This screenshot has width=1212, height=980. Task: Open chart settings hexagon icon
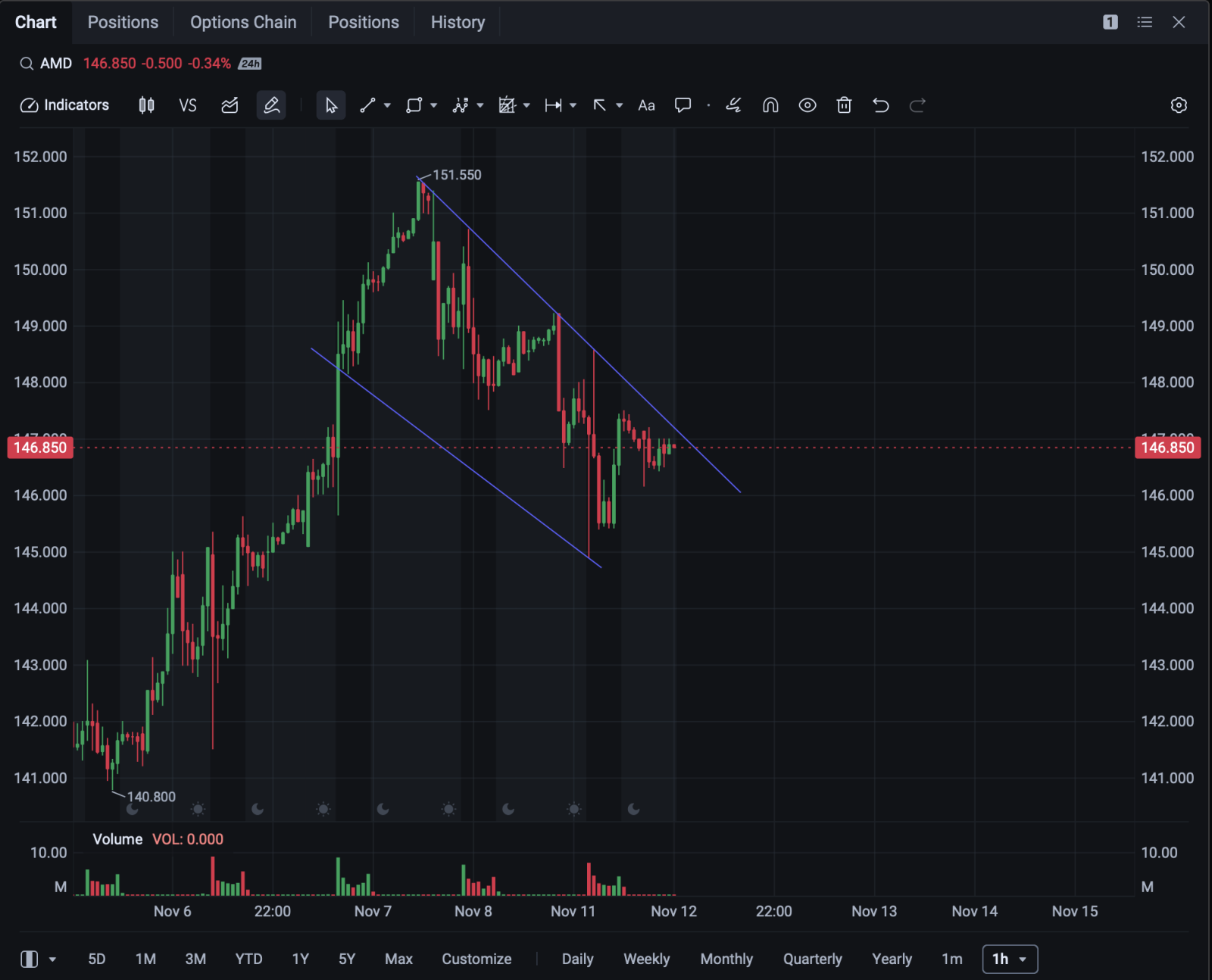(x=1179, y=105)
